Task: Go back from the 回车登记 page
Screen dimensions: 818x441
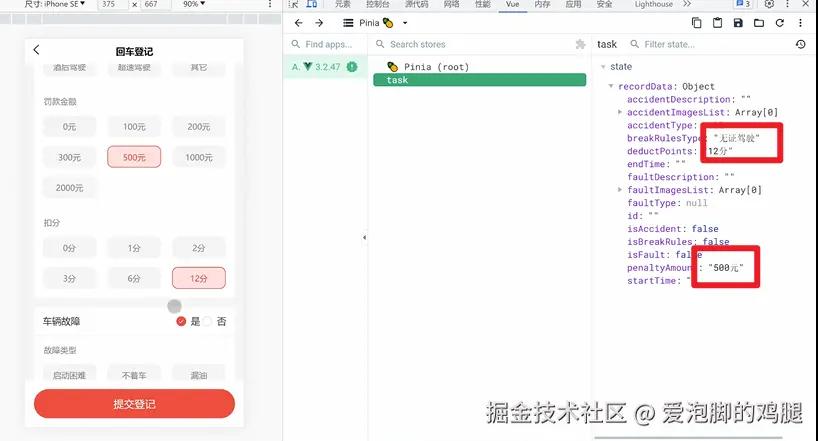Action: (x=36, y=50)
